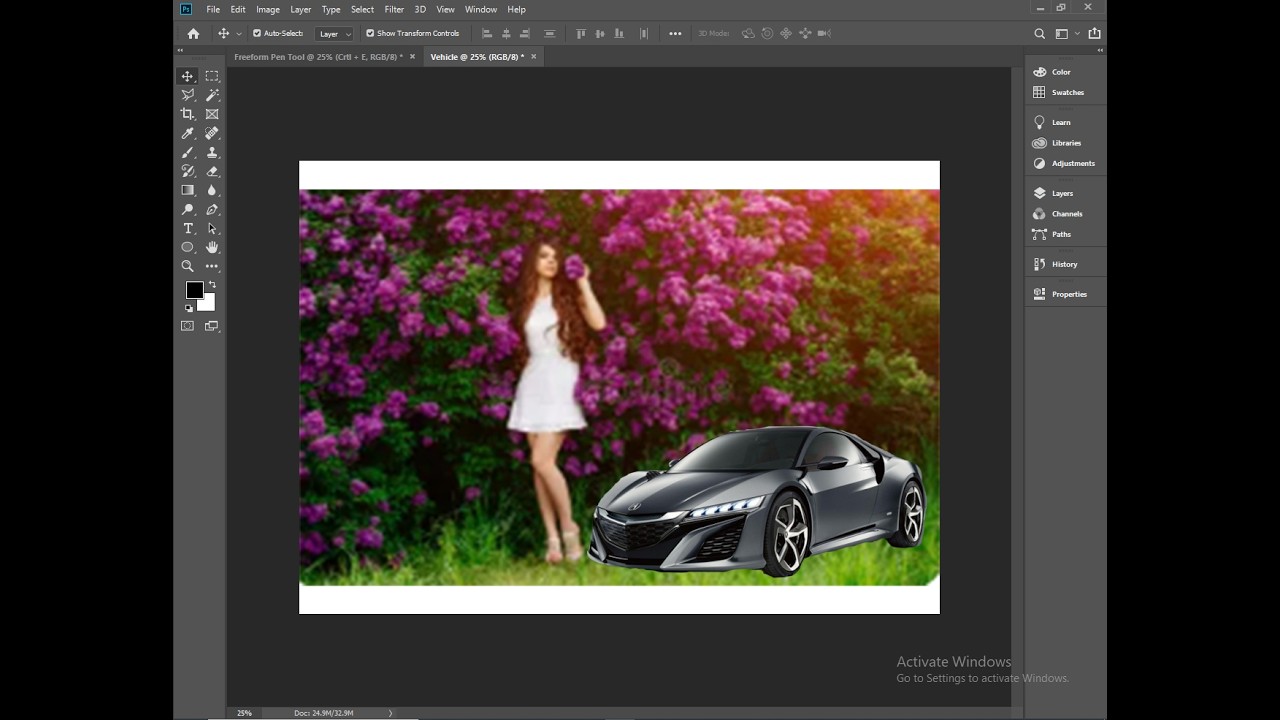Swap foreground and background colors
This screenshot has height=720, width=1280.
pyautogui.click(x=212, y=285)
